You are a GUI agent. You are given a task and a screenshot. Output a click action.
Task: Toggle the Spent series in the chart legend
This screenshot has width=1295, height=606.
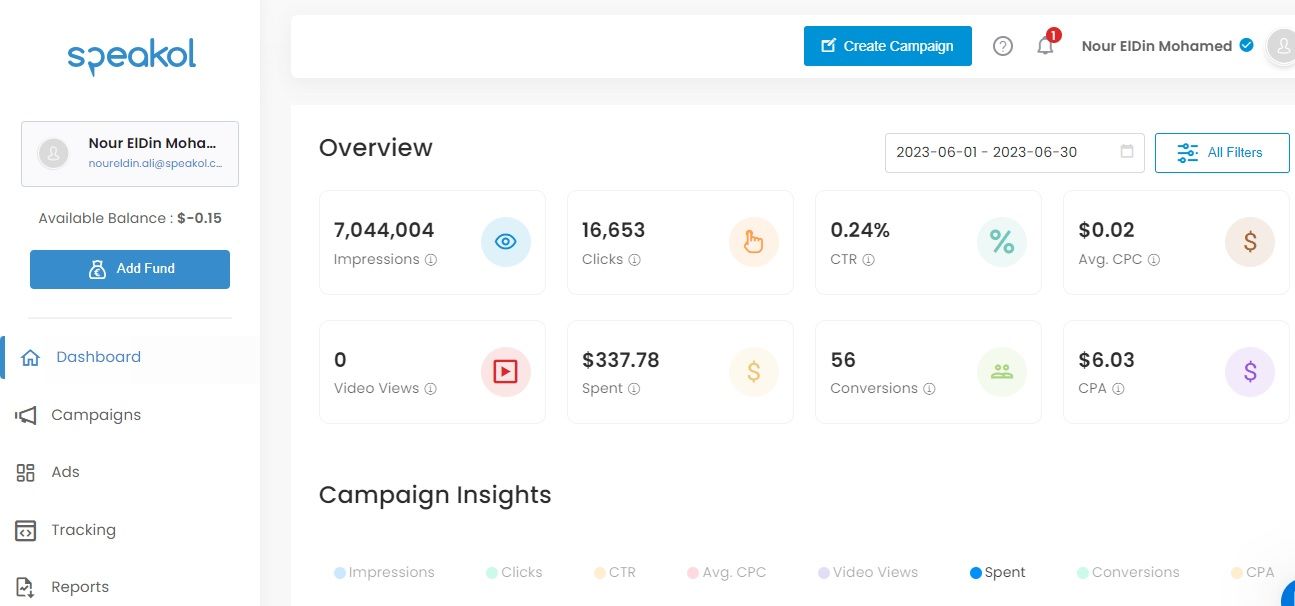click(996, 572)
